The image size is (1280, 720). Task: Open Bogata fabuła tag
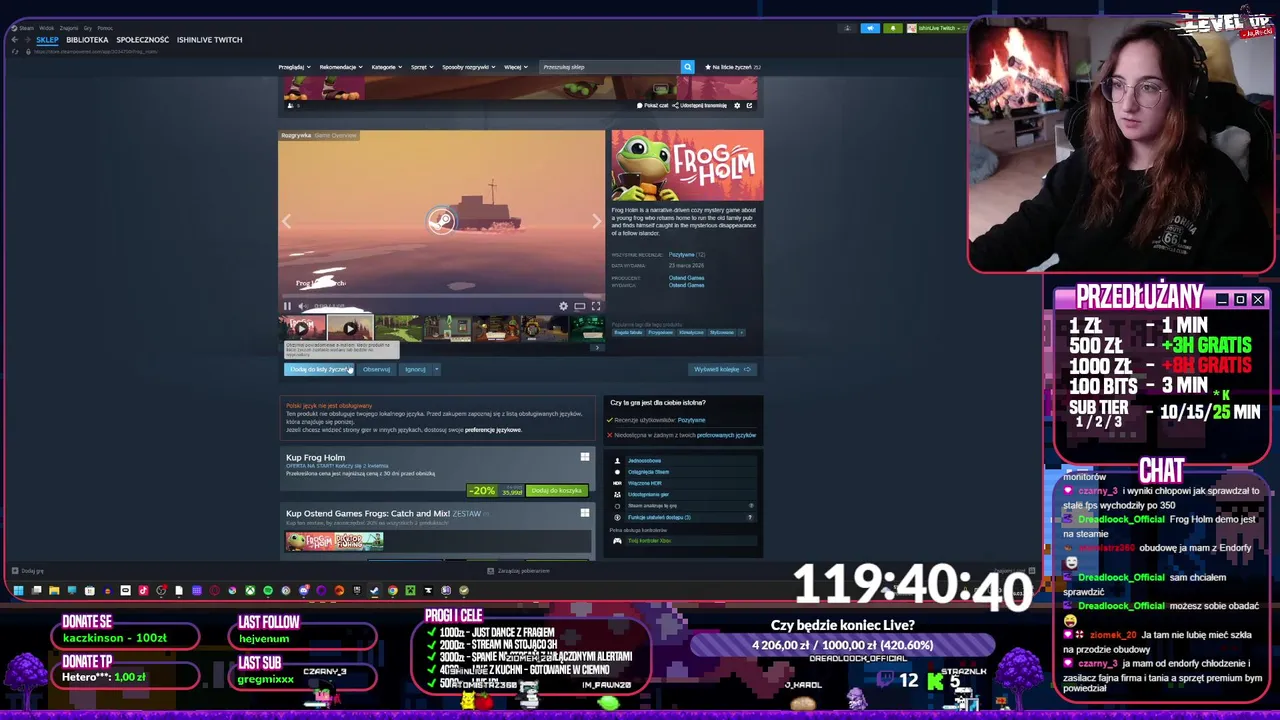pos(628,332)
